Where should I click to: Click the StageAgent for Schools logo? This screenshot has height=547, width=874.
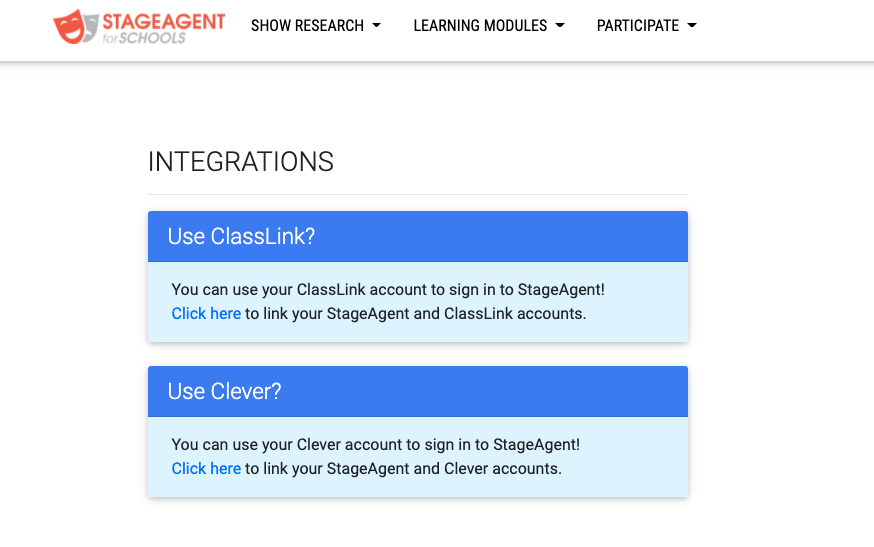pos(139,26)
